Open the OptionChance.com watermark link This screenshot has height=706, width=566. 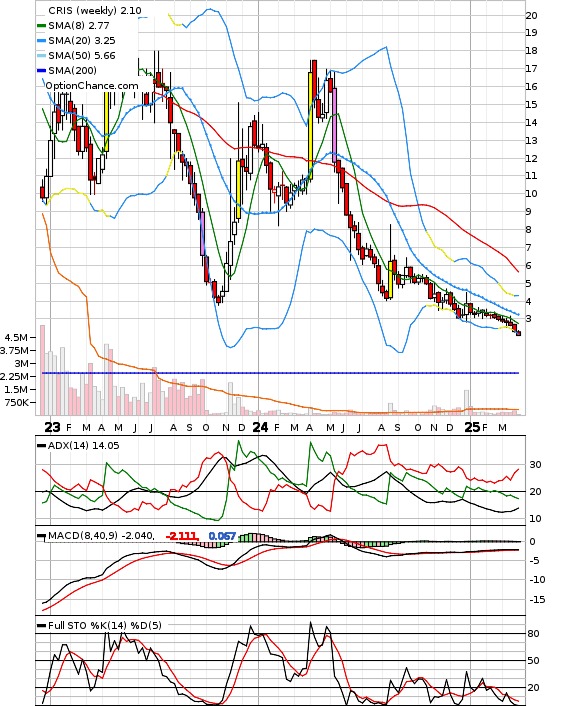tap(92, 86)
